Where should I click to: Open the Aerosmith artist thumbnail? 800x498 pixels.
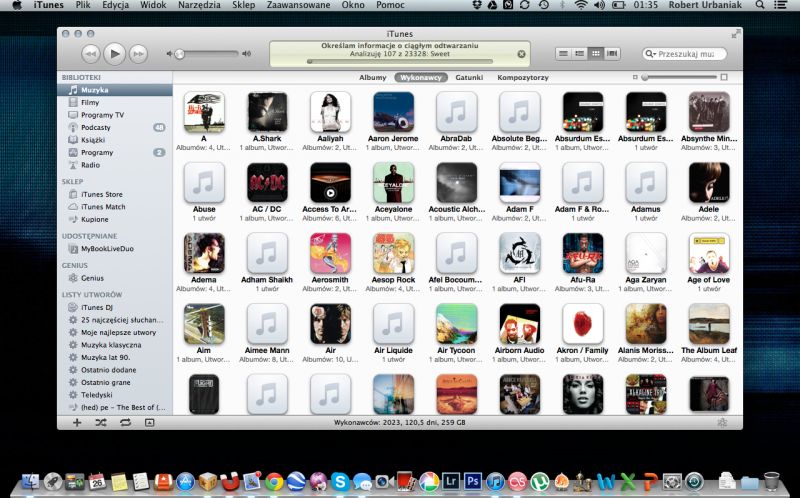coord(330,254)
